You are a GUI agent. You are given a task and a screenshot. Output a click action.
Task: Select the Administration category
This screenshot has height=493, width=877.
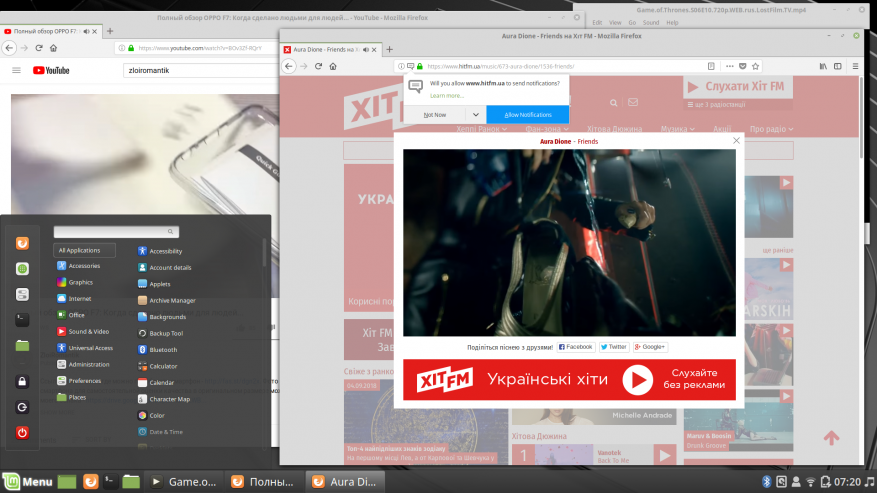[x=83, y=364]
